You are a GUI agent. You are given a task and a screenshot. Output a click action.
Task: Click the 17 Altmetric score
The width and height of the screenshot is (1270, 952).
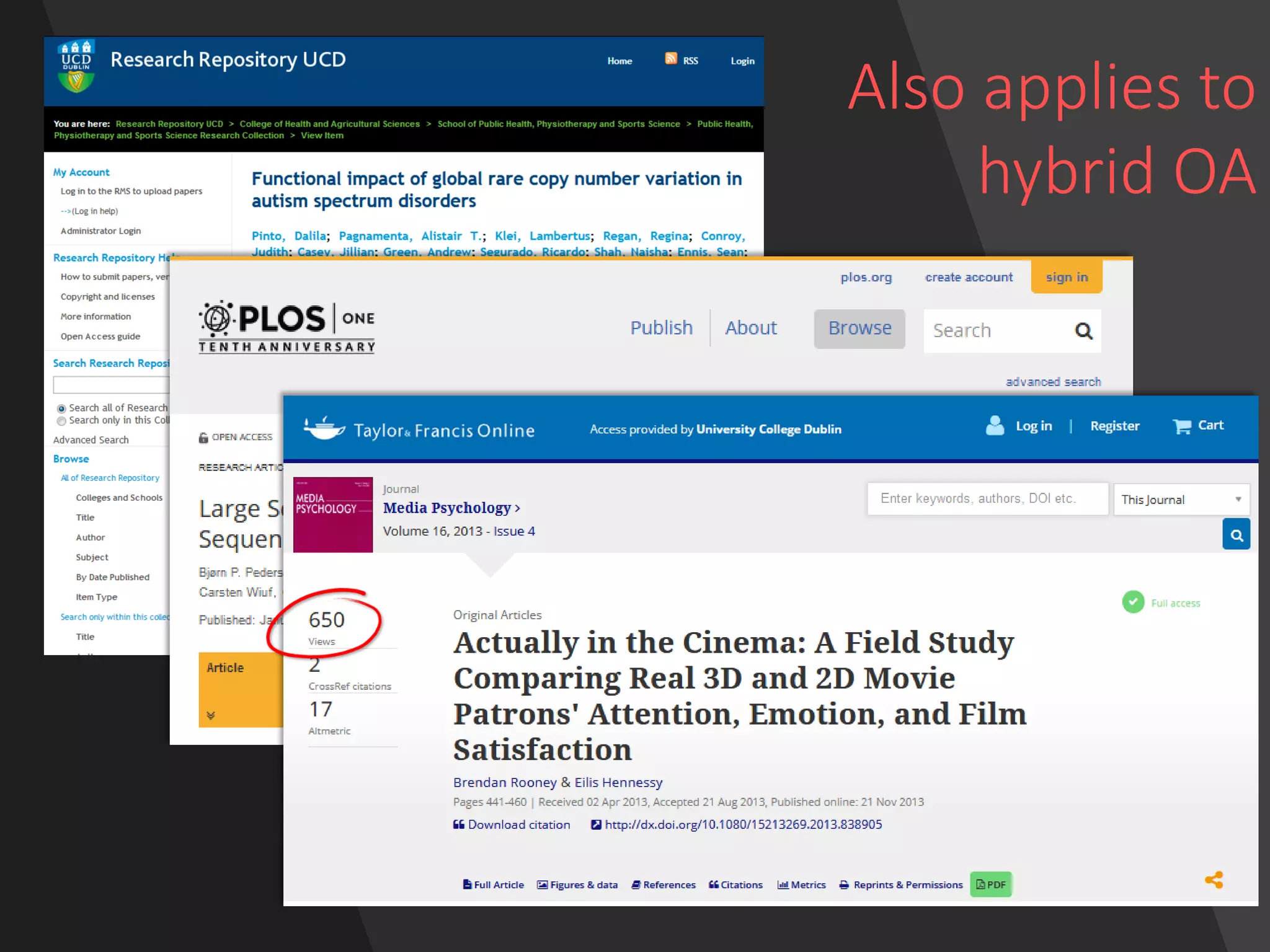(321, 709)
